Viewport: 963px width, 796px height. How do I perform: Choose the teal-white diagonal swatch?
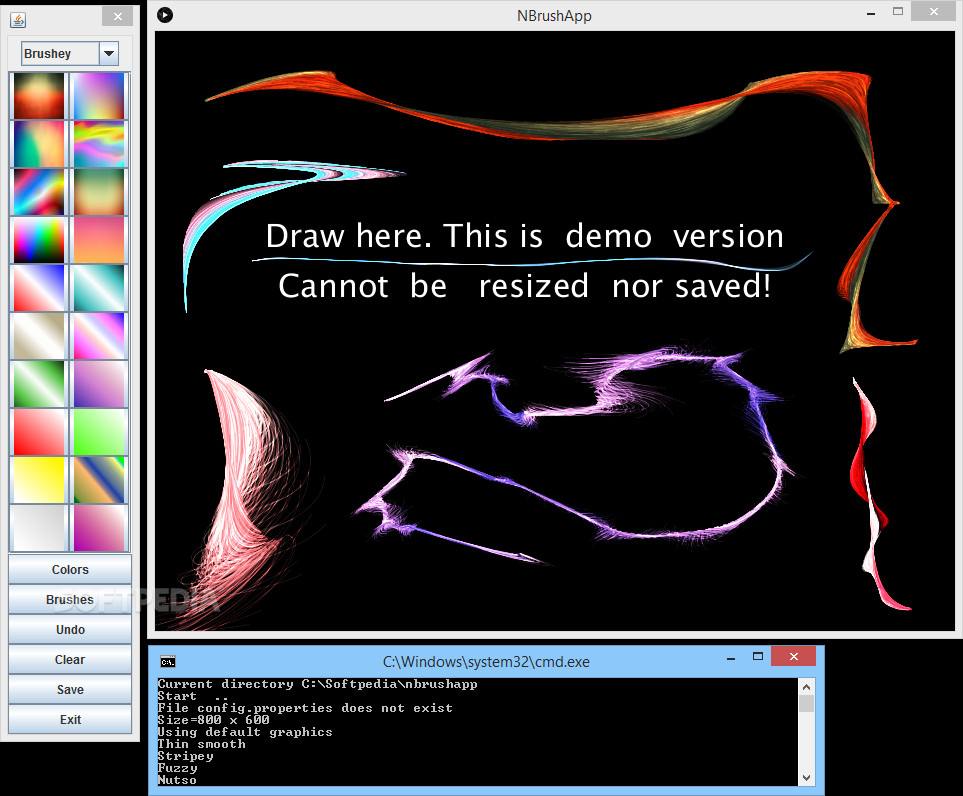click(x=99, y=287)
